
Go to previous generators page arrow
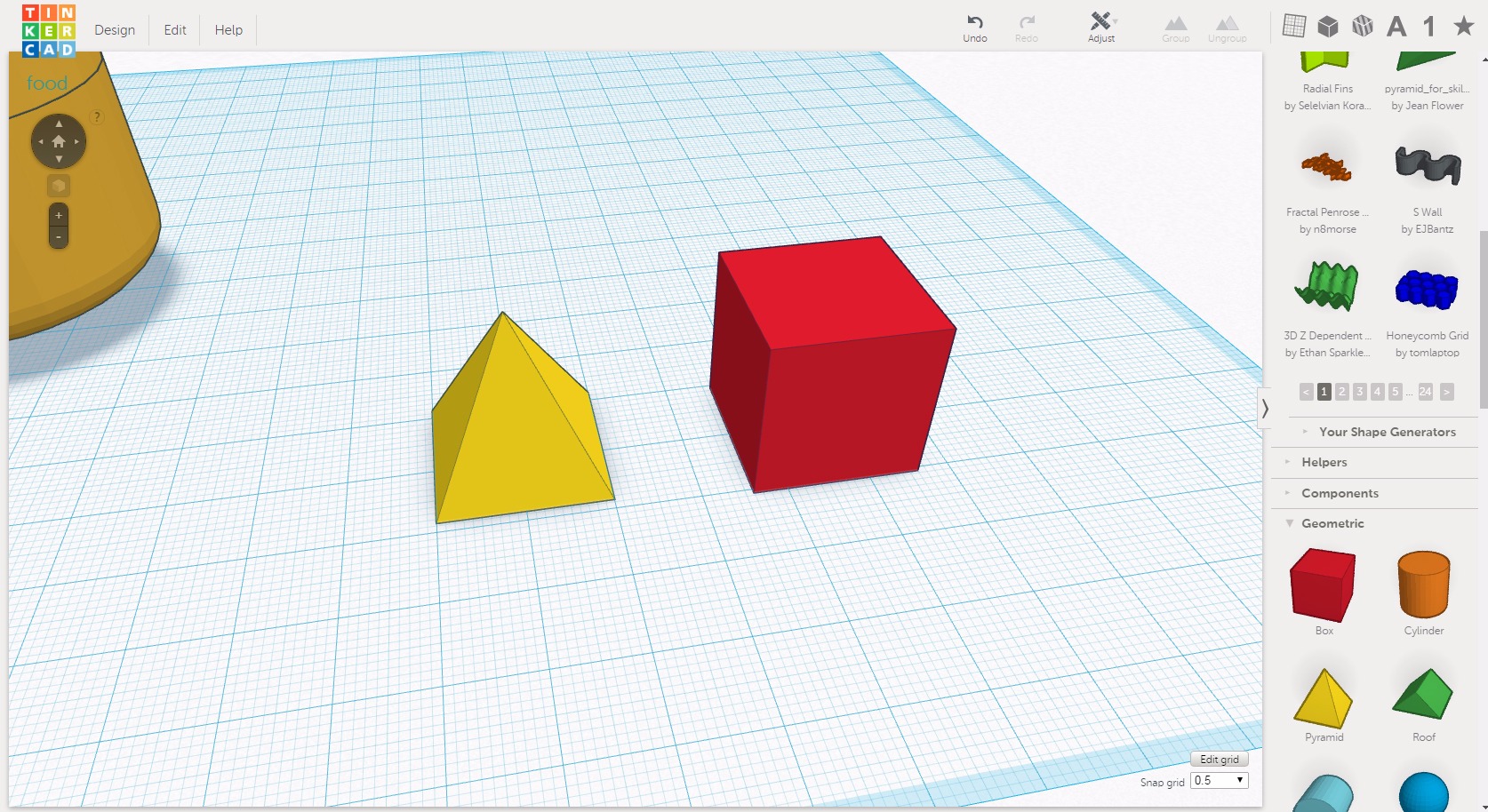[1306, 392]
